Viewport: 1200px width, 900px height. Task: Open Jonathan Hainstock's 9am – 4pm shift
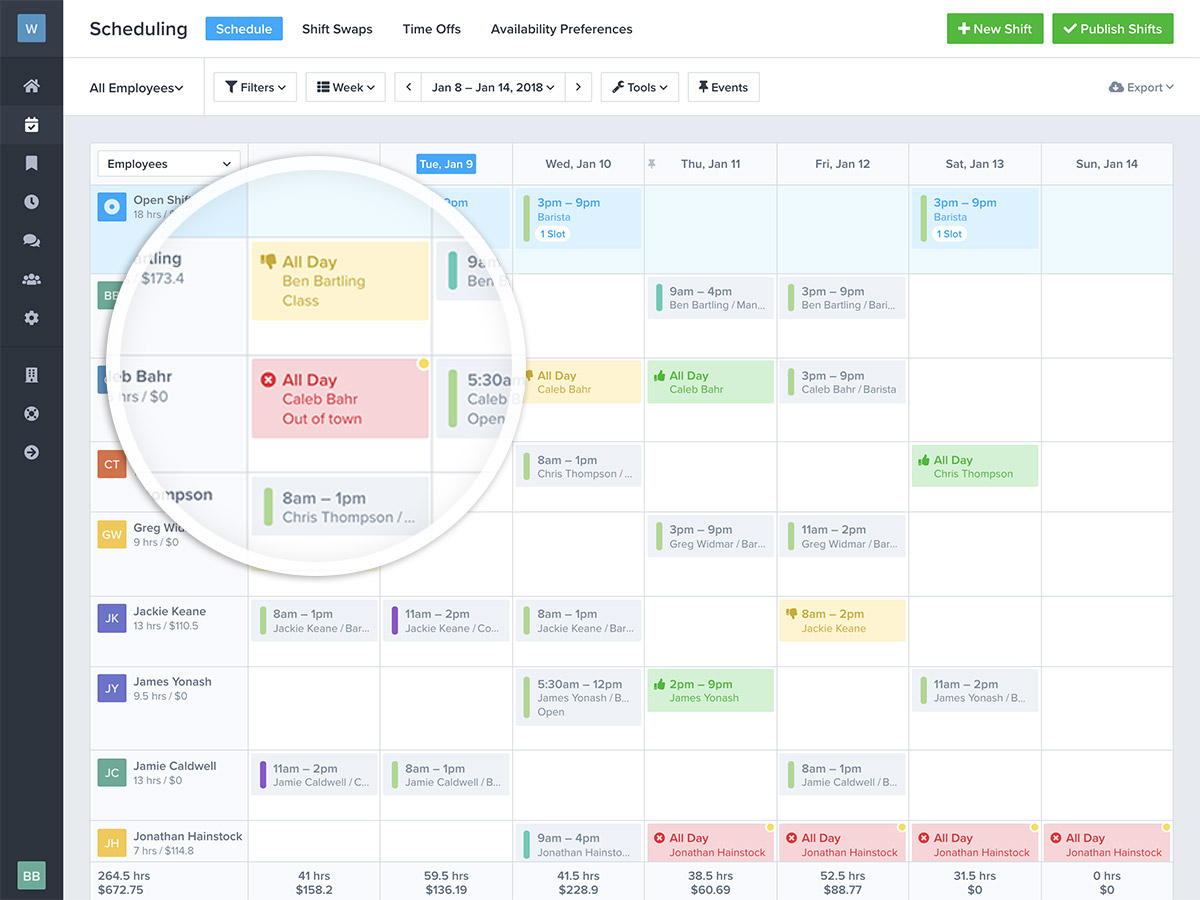pos(578,843)
